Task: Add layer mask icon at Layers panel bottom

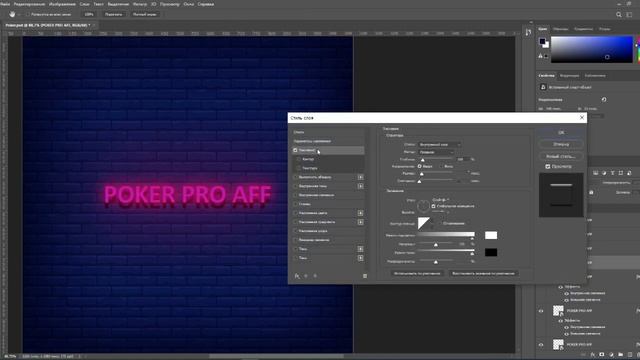Action: pos(602,355)
